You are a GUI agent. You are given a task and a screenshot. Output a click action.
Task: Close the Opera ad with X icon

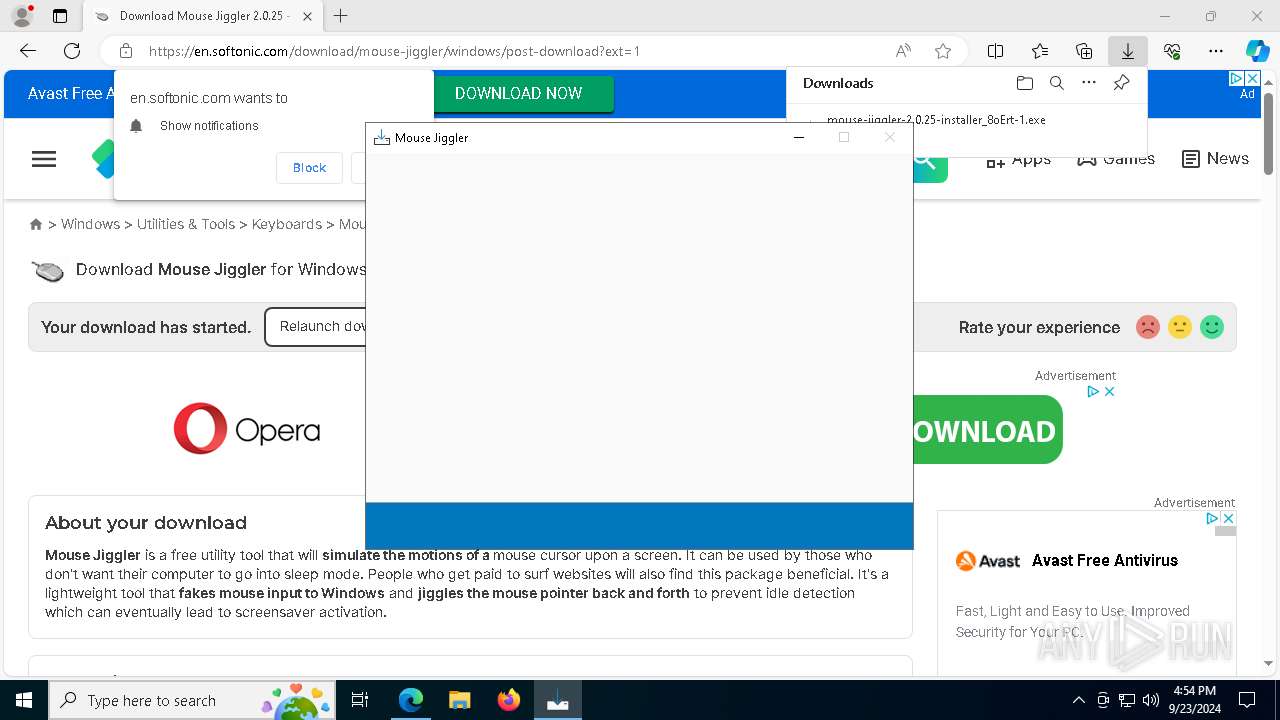pyautogui.click(x=1109, y=391)
